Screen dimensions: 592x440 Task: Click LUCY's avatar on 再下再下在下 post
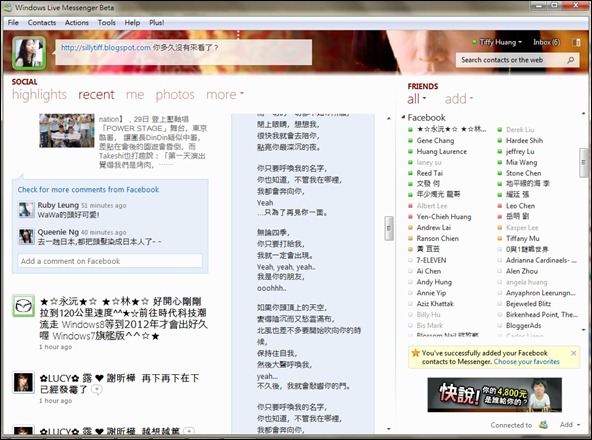click(x=23, y=382)
